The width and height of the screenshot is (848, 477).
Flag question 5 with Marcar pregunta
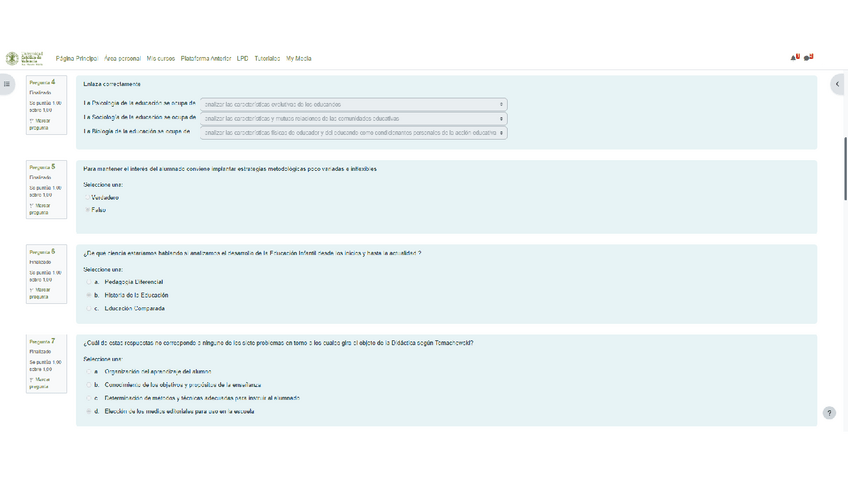(39, 209)
